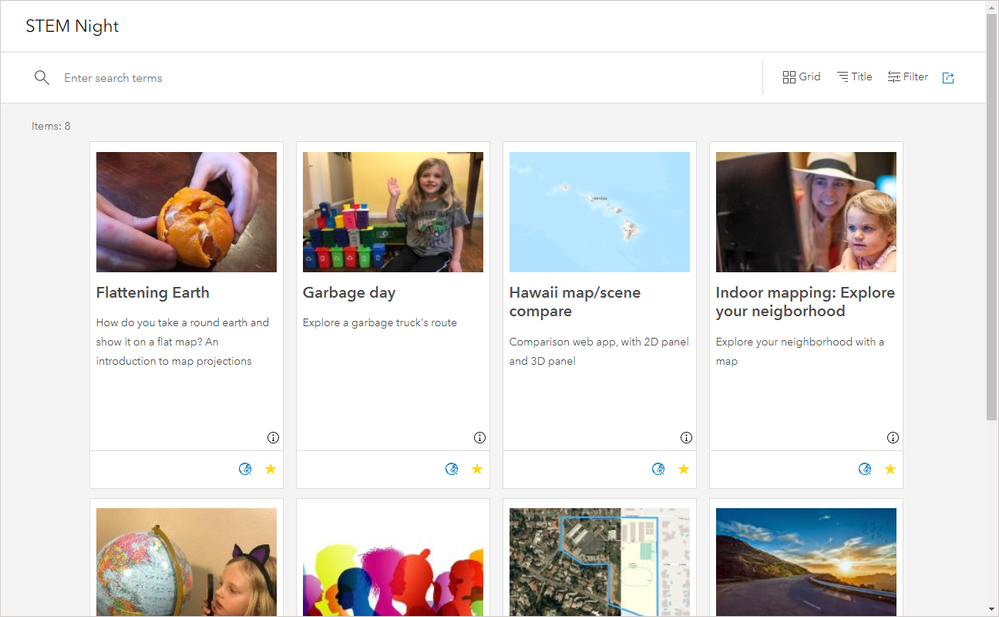The width and height of the screenshot is (999, 617).
Task: Click app type icon on Indoor mapping
Action: coord(865,469)
